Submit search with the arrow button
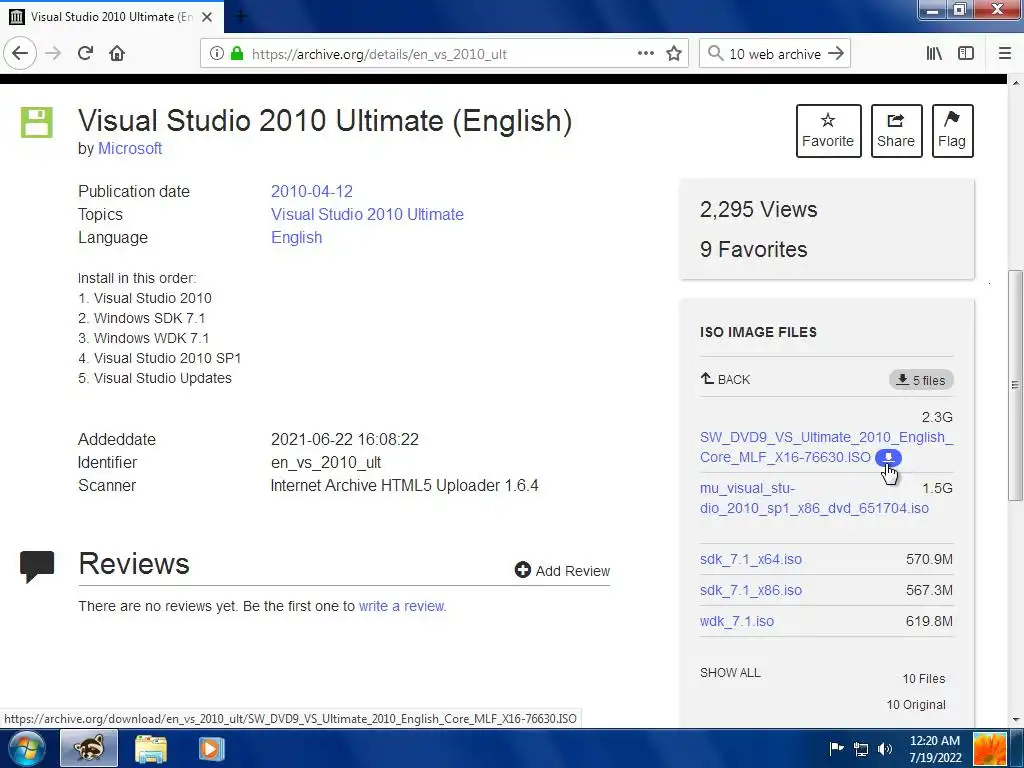The height and width of the screenshot is (768, 1024). coord(836,54)
